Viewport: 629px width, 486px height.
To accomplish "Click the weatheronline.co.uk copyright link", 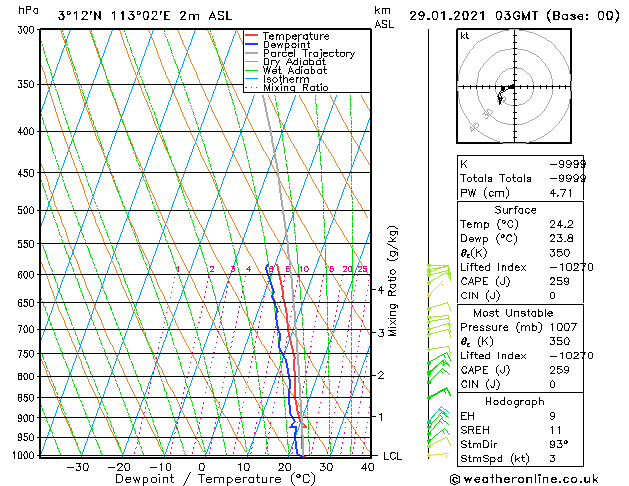I will 524,479.
